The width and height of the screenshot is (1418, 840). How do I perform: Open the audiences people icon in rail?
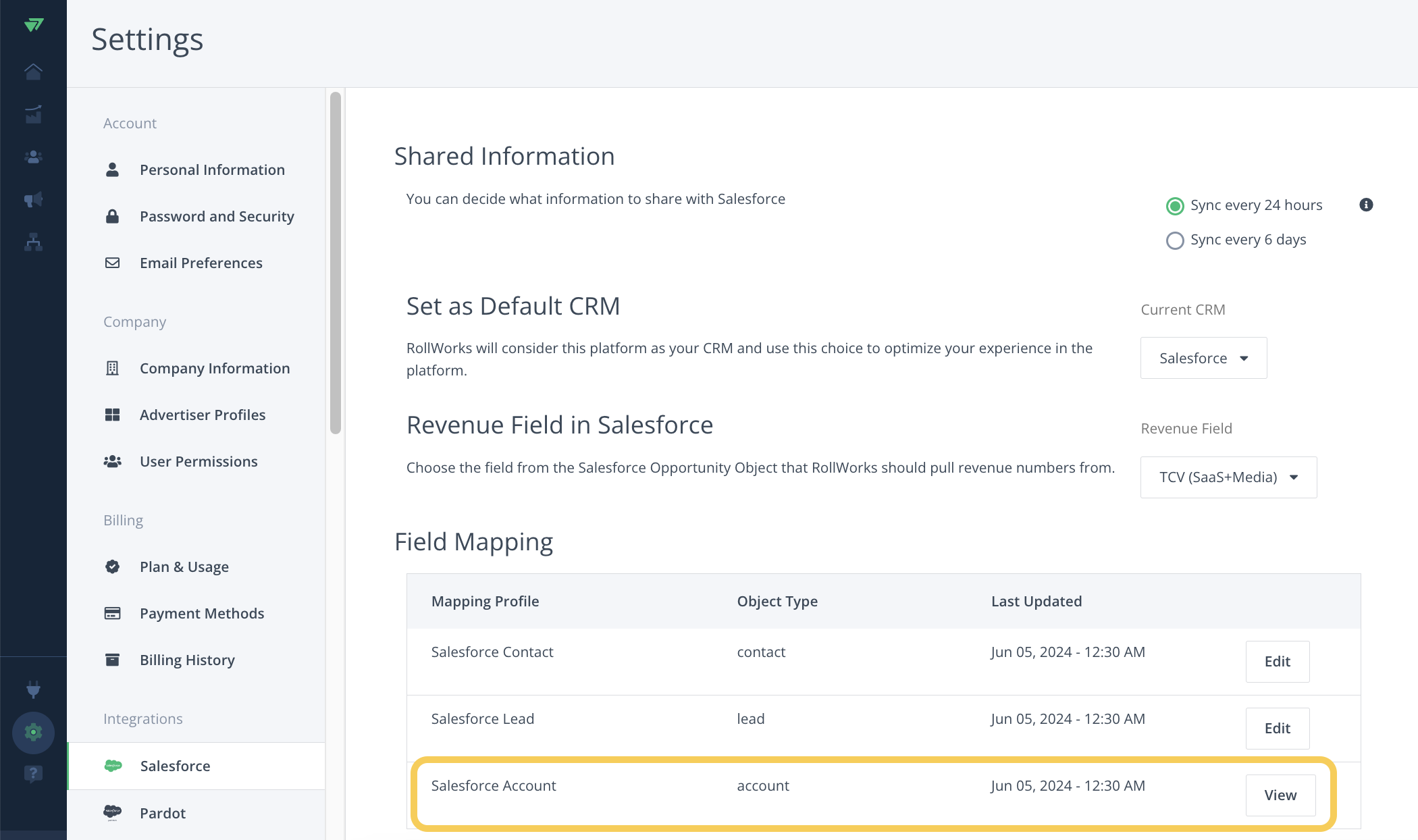coord(33,157)
